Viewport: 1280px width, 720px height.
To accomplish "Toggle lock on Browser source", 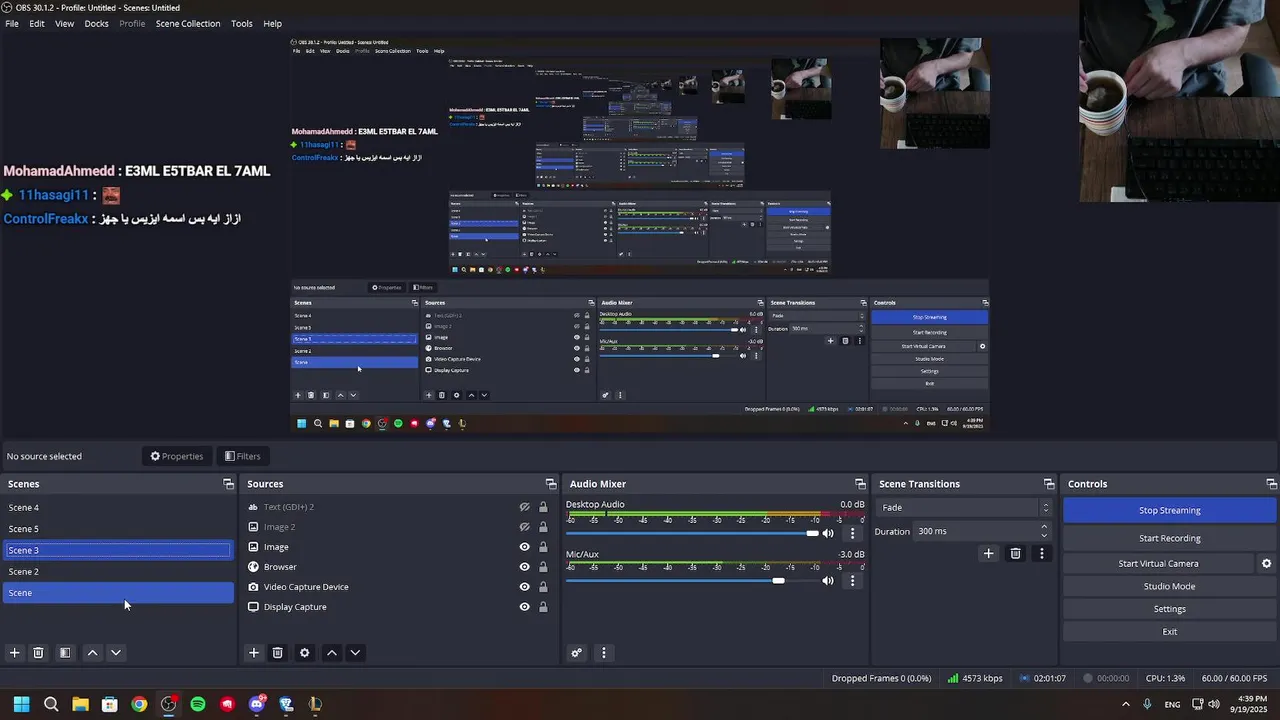I will point(543,567).
